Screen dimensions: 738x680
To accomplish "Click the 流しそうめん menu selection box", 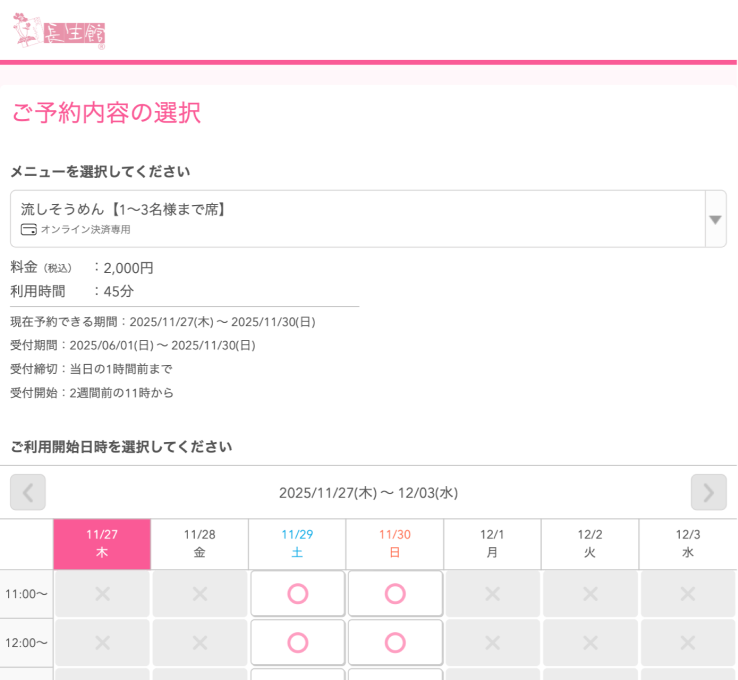I will tap(357, 219).
